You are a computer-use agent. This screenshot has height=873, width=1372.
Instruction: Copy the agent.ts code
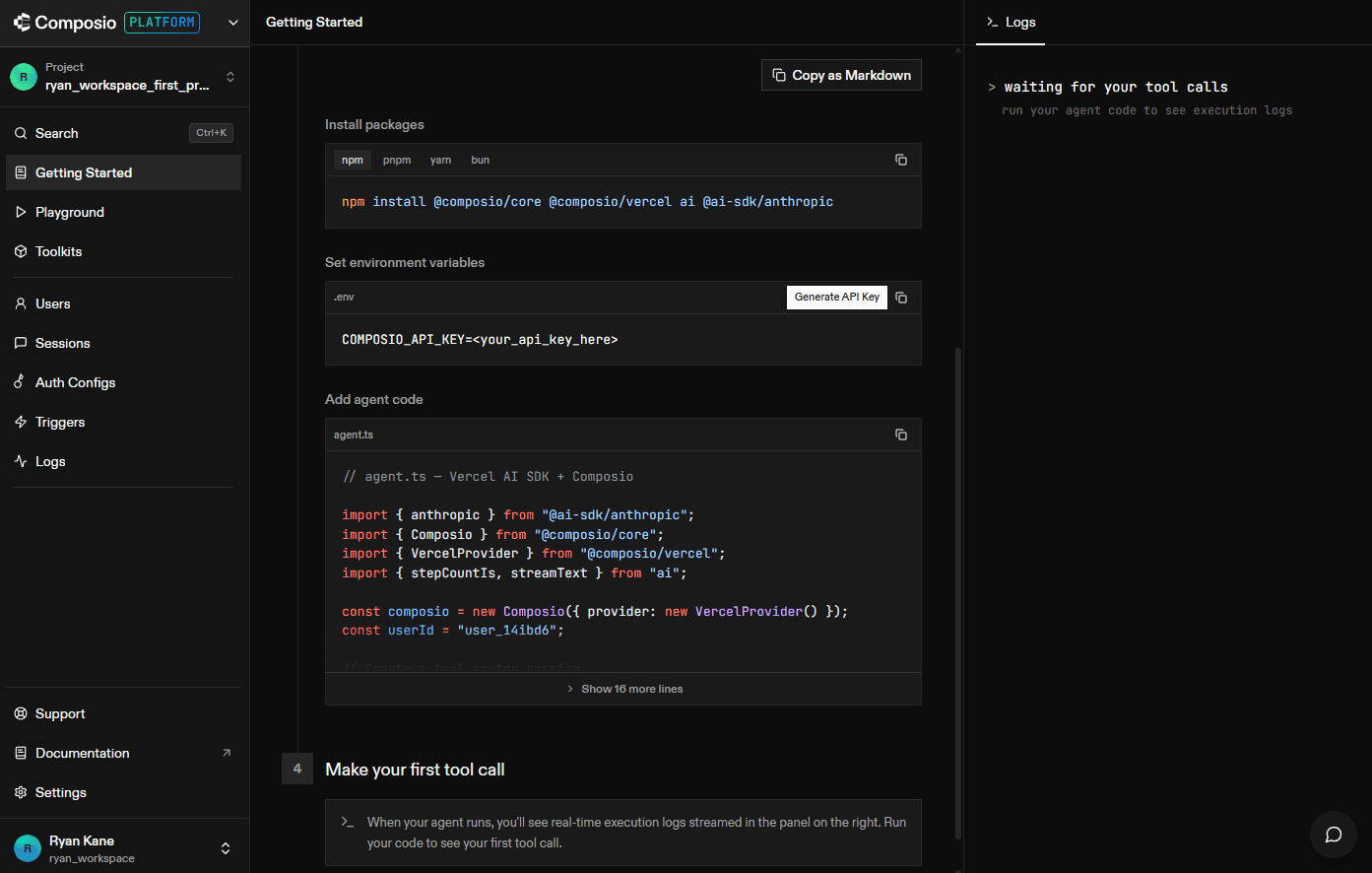point(901,435)
